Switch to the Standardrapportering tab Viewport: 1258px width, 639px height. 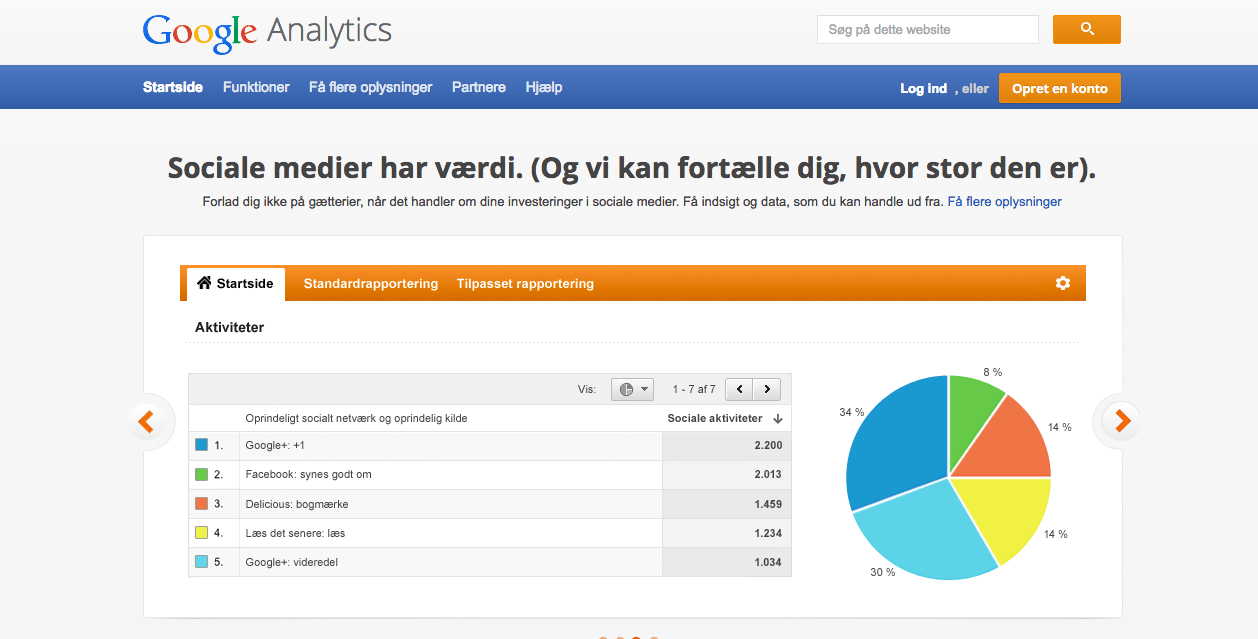[x=370, y=284]
